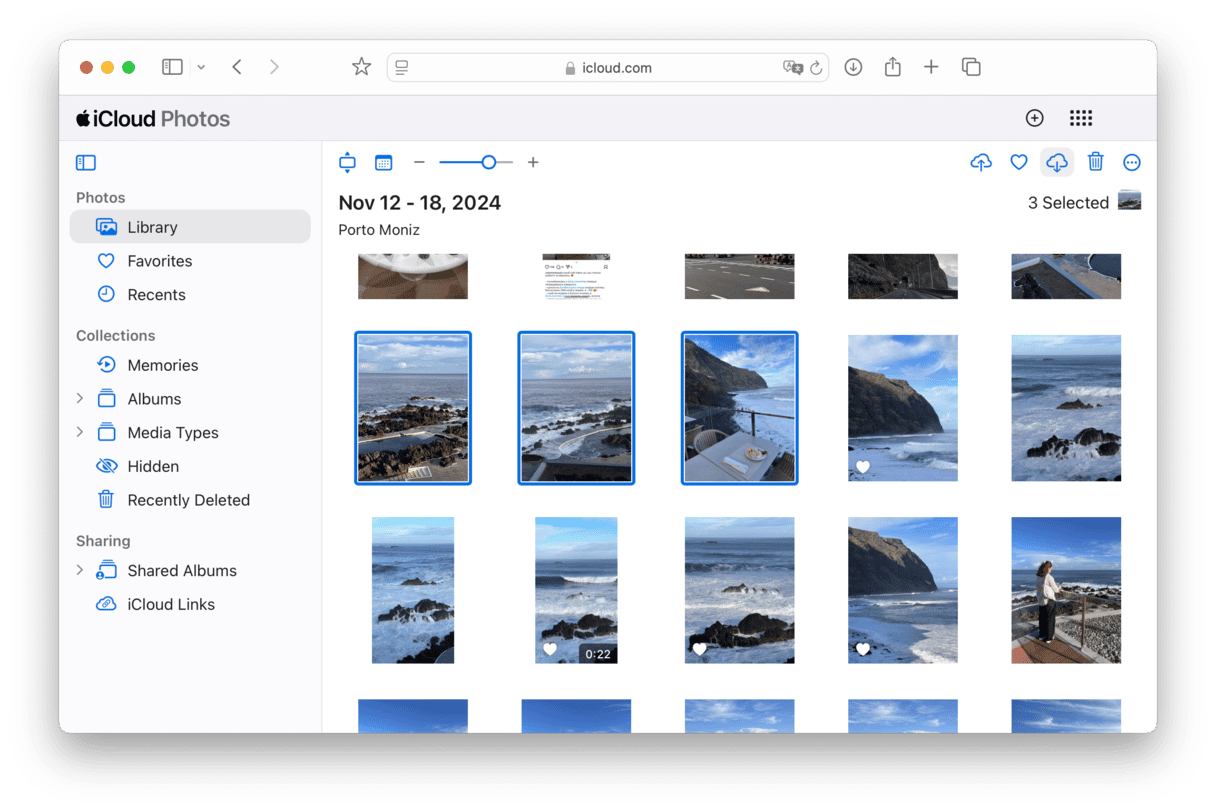
Task: Click the aspect ratio fit icon
Action: click(x=347, y=163)
